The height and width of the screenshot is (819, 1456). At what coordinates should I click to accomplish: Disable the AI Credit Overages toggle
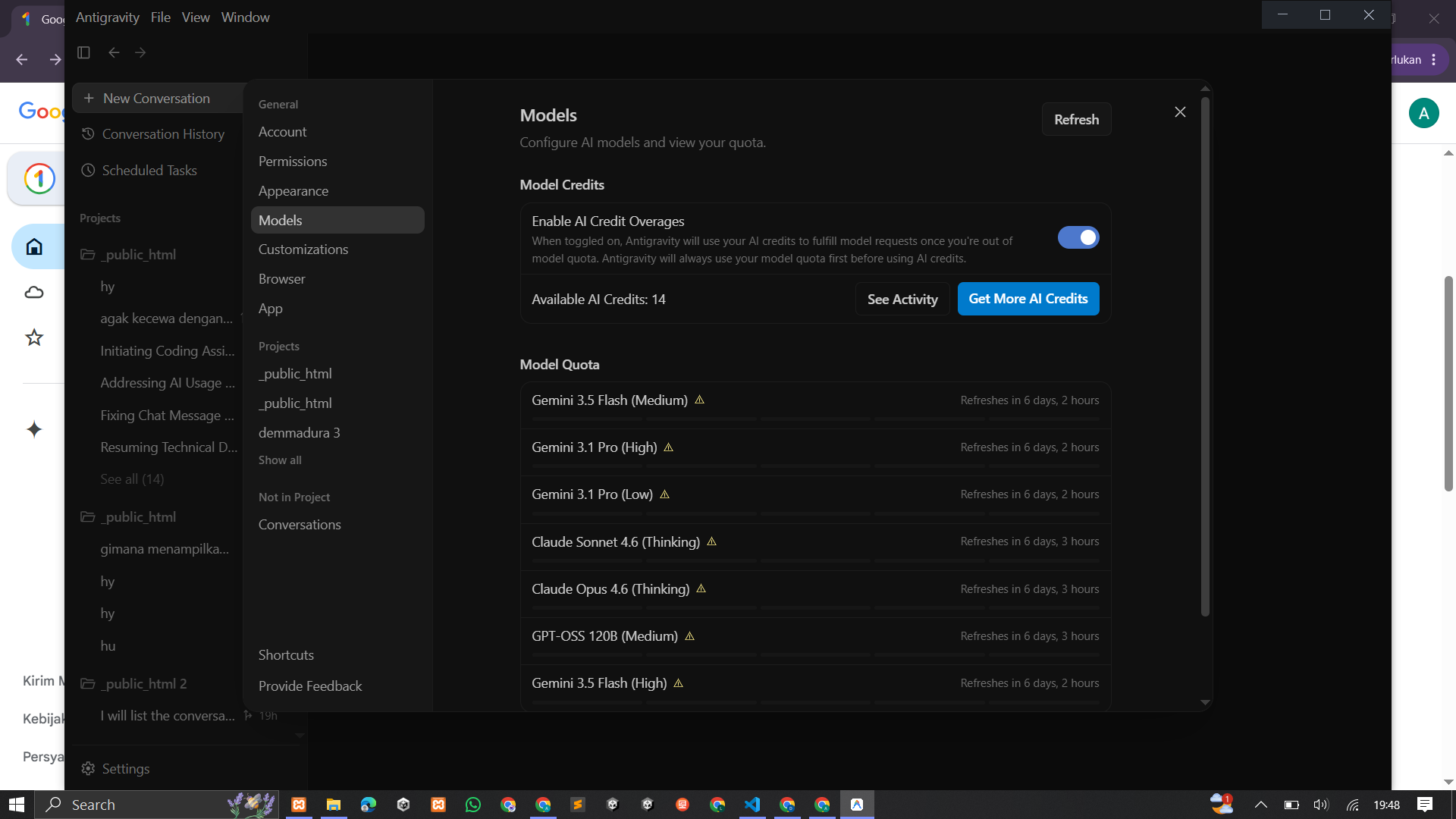pos(1078,237)
